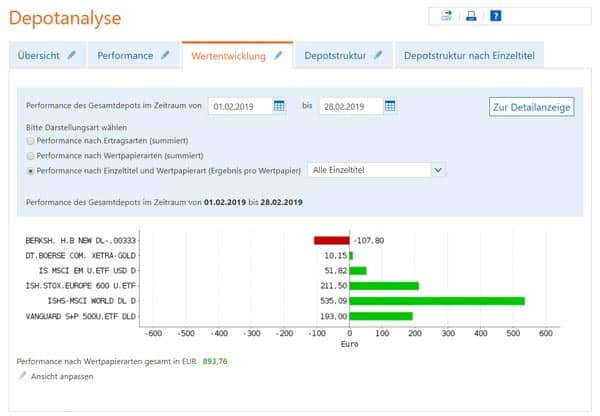Click the green ISH.STOX.EUROPE 600 bar

(x=384, y=286)
